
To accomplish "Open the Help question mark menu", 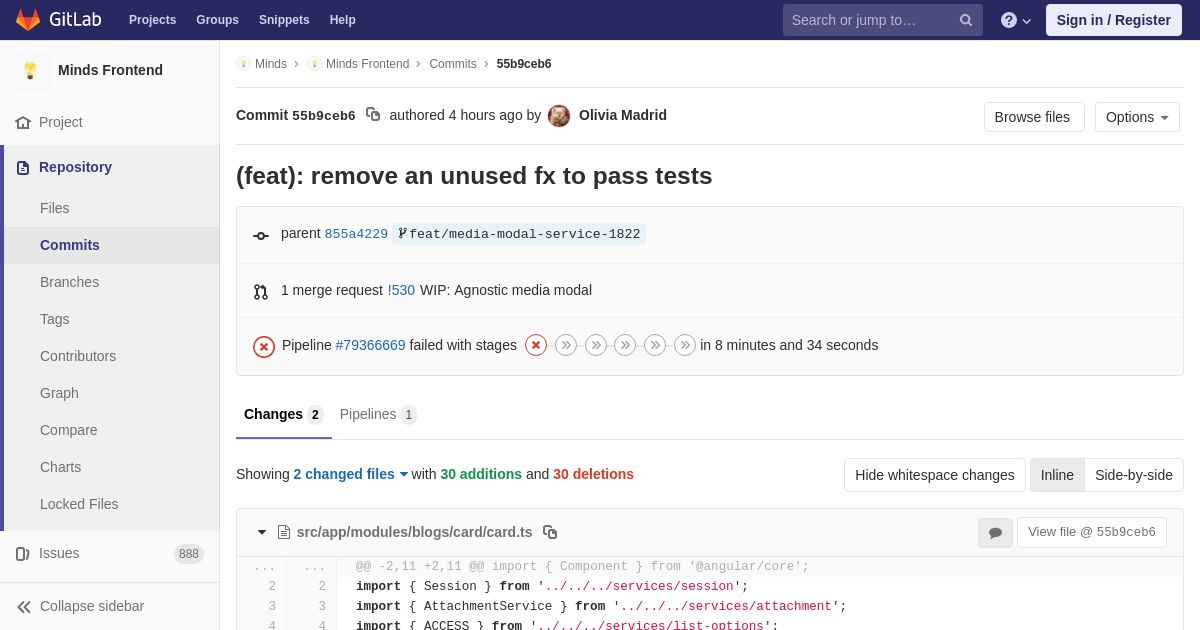I will [x=1016, y=20].
